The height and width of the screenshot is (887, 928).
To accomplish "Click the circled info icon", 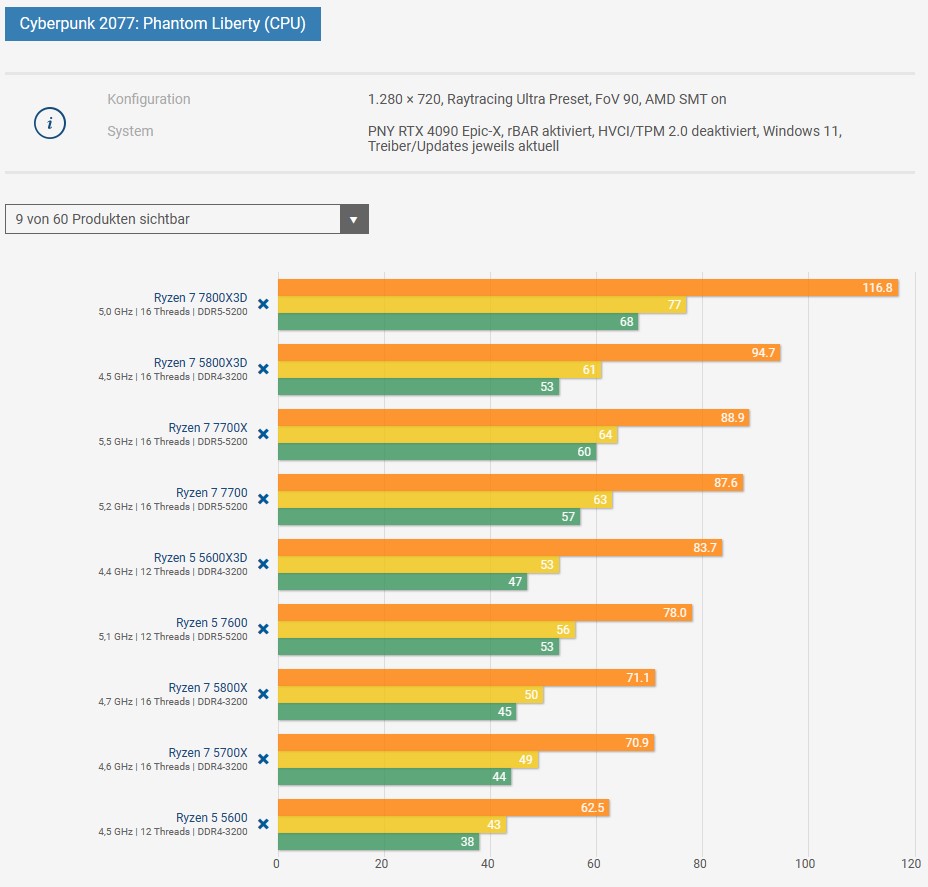I will [x=50, y=123].
